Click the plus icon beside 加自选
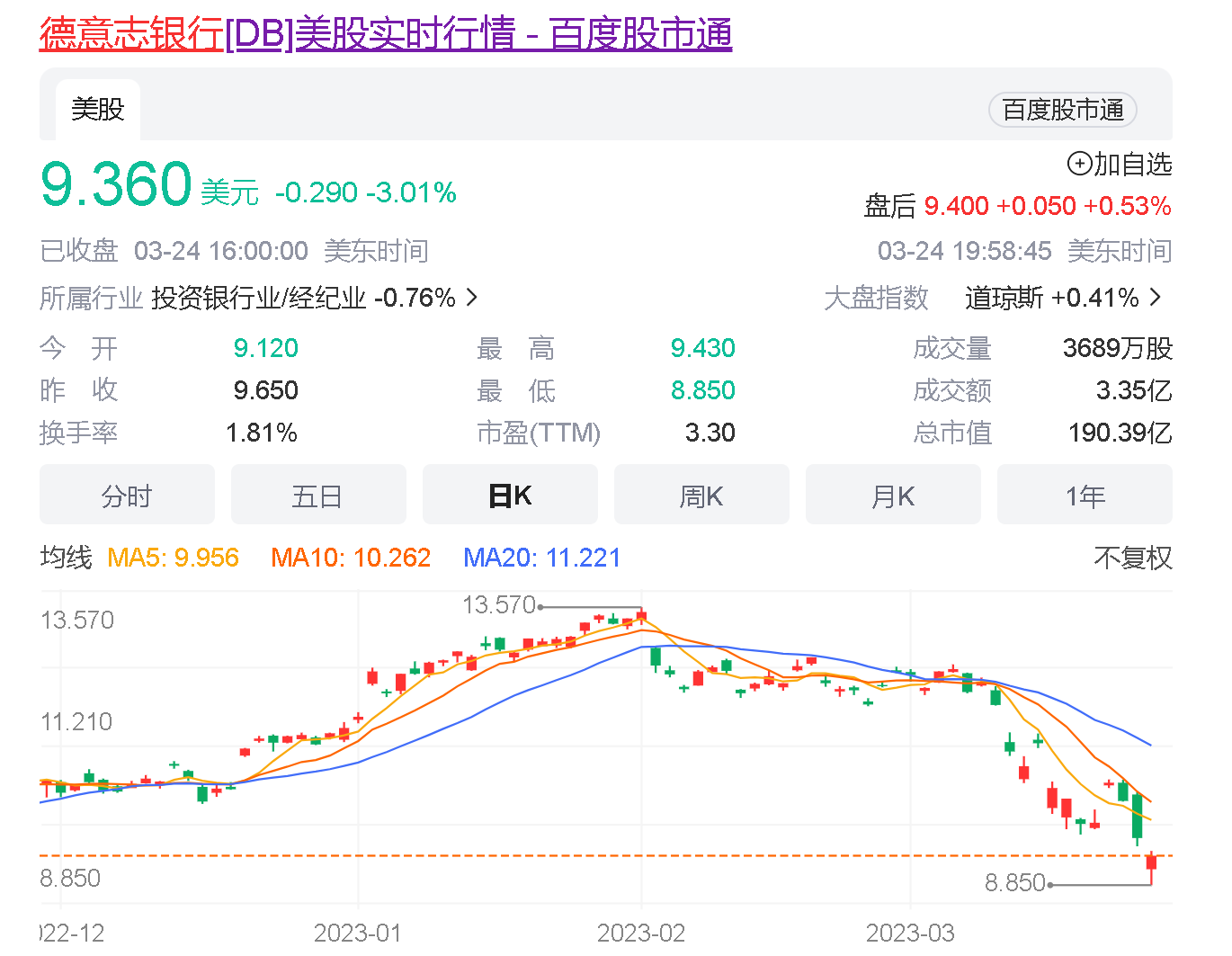1232x956 pixels. pyautogui.click(x=1078, y=164)
